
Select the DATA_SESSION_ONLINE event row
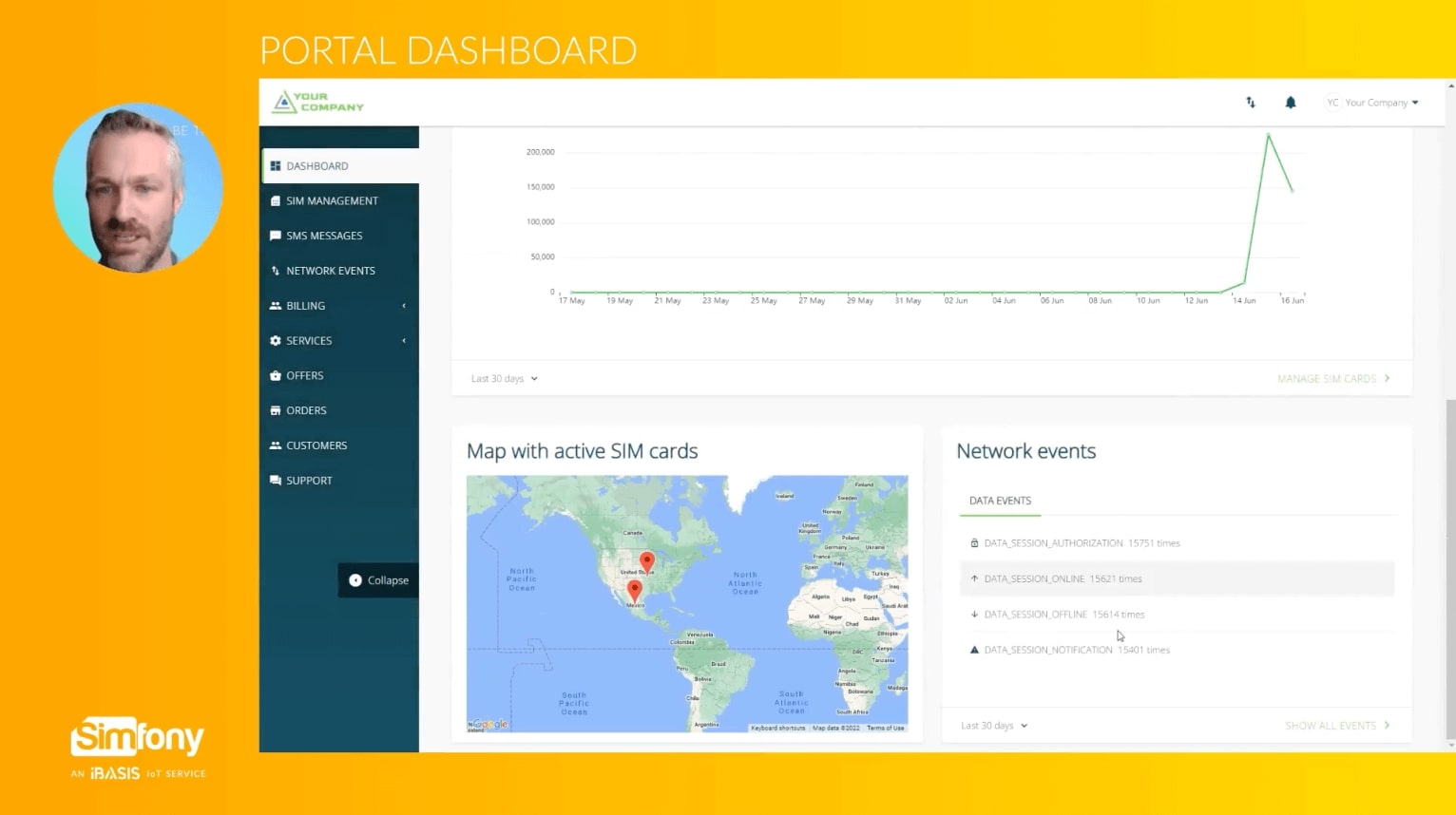[x=1056, y=578]
